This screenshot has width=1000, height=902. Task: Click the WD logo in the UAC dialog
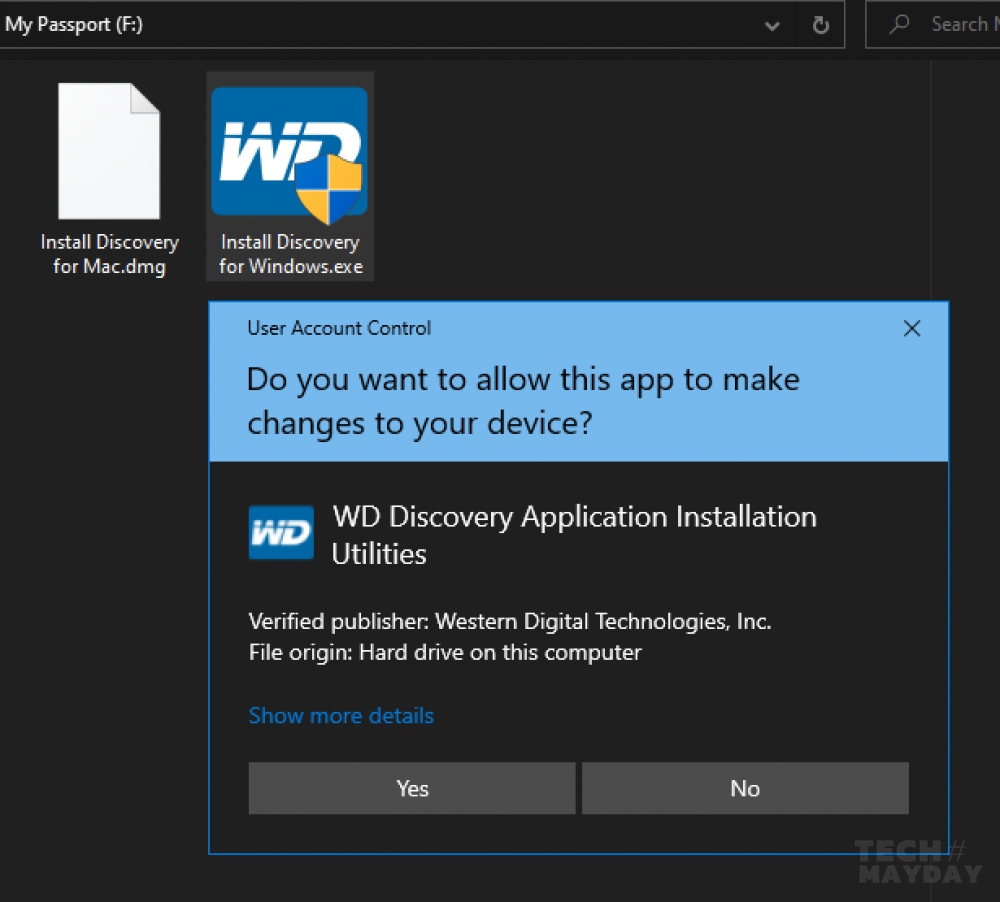(281, 533)
